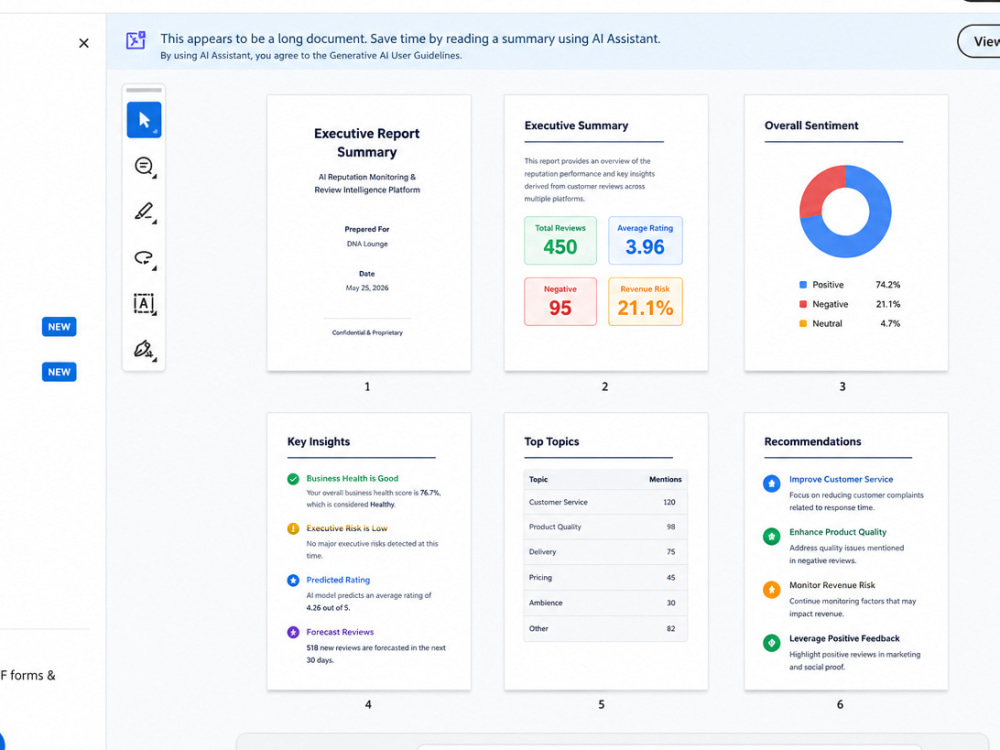The height and width of the screenshot is (750, 1000).
Task: Click the Other table row
Action: (605, 628)
